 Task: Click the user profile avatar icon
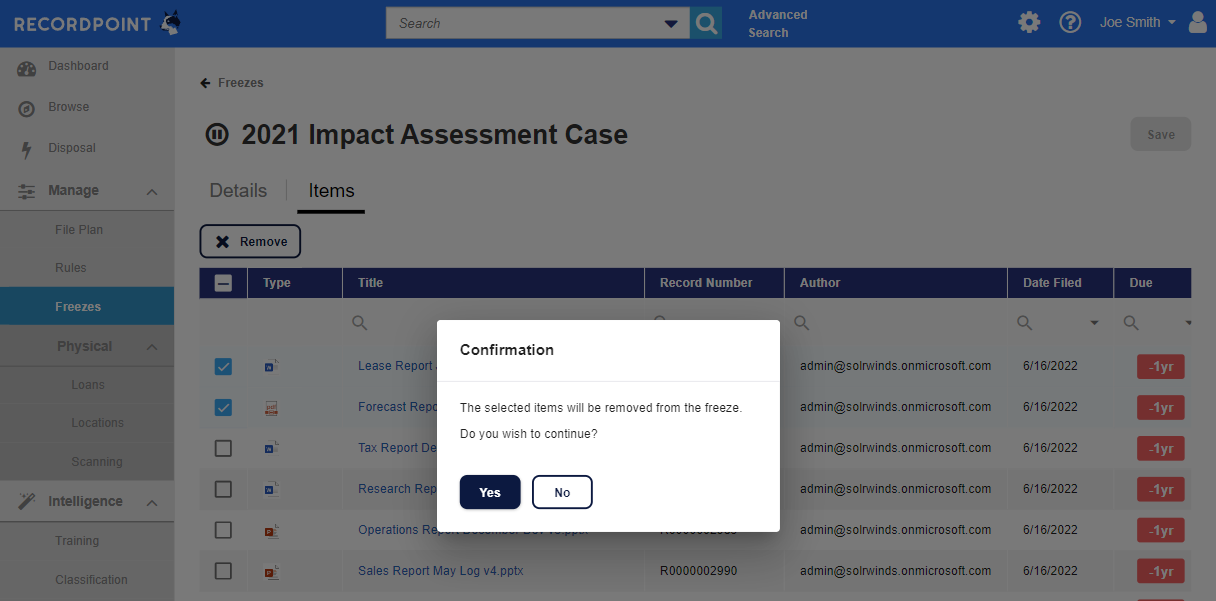[1198, 22]
